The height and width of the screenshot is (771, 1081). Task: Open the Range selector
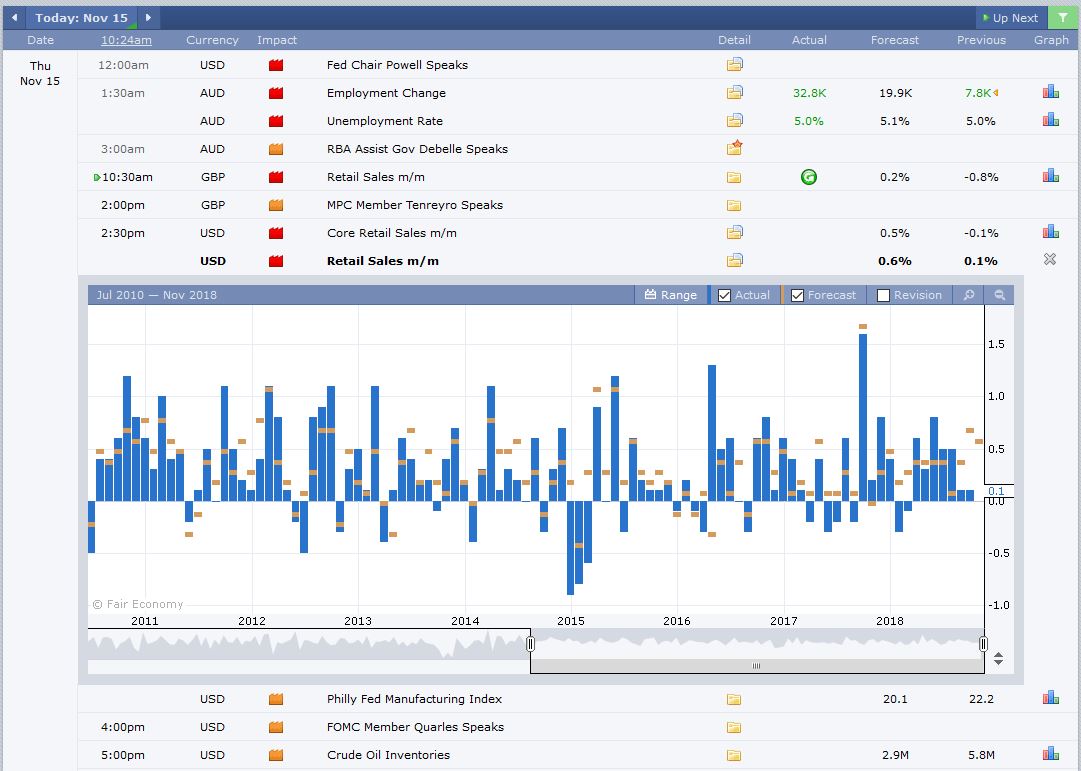point(671,295)
